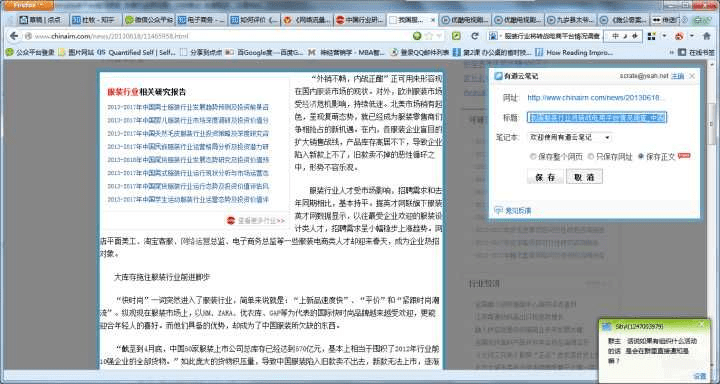Dismiss the Sibyl chat notification popup
Viewport: 720px width, 384px height.
[701, 325]
